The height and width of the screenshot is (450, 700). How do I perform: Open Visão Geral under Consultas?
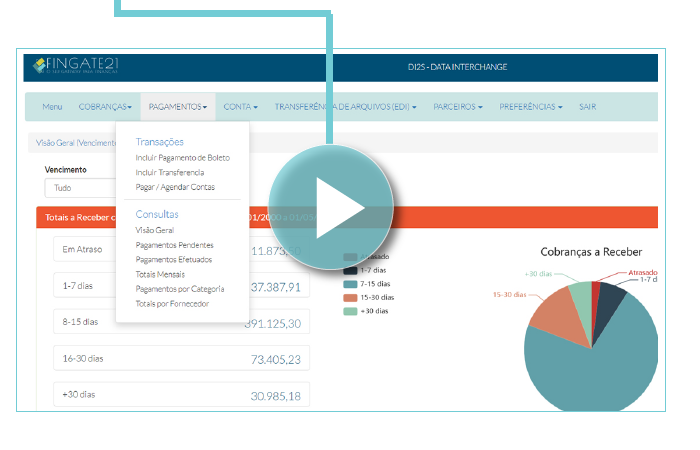(x=154, y=230)
